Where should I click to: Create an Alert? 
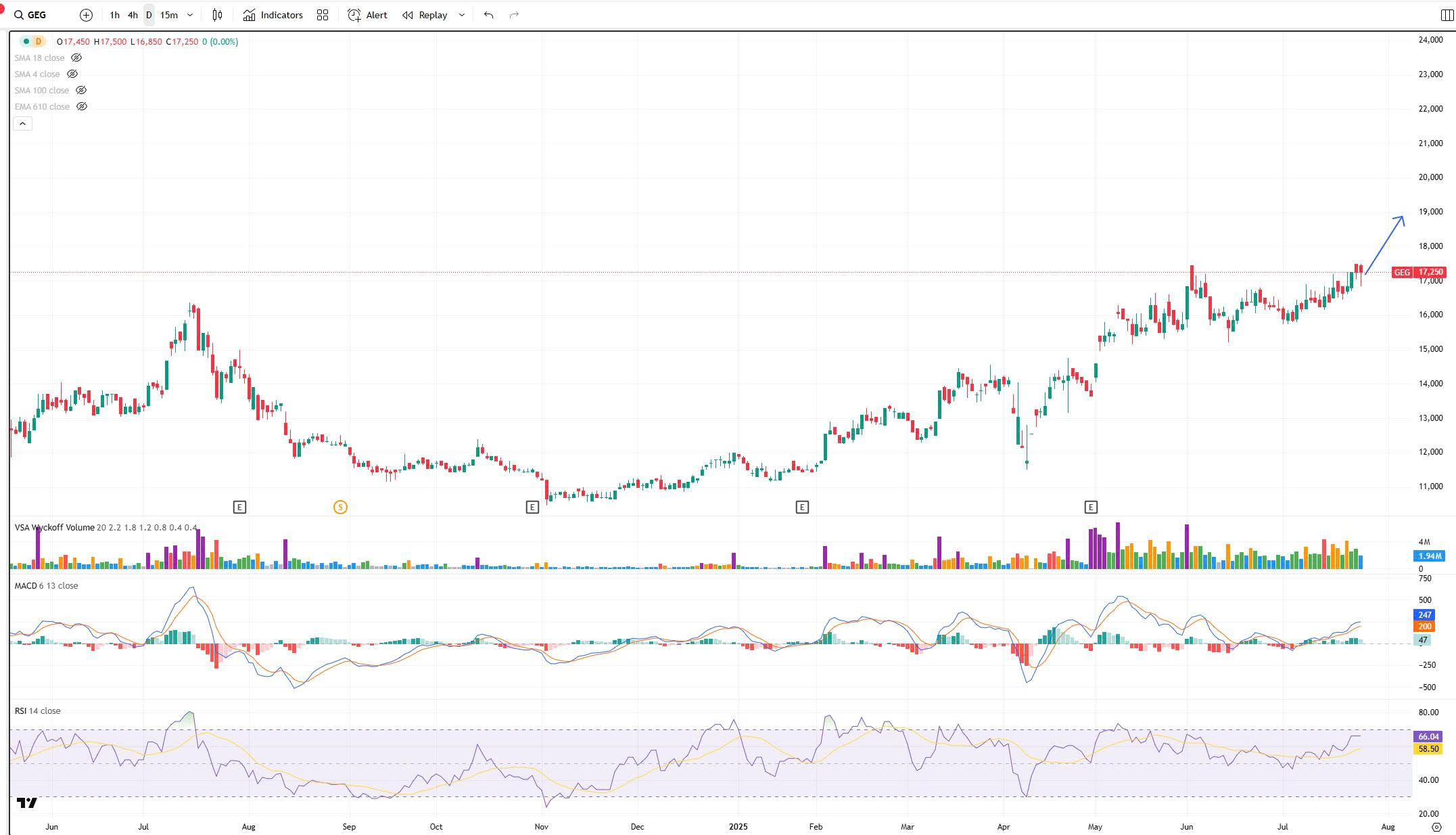tap(368, 15)
